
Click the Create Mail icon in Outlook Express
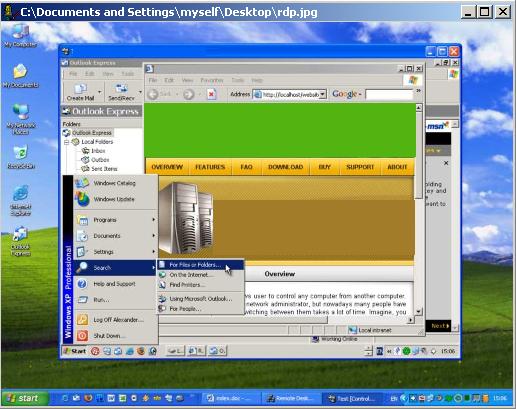click(x=80, y=89)
